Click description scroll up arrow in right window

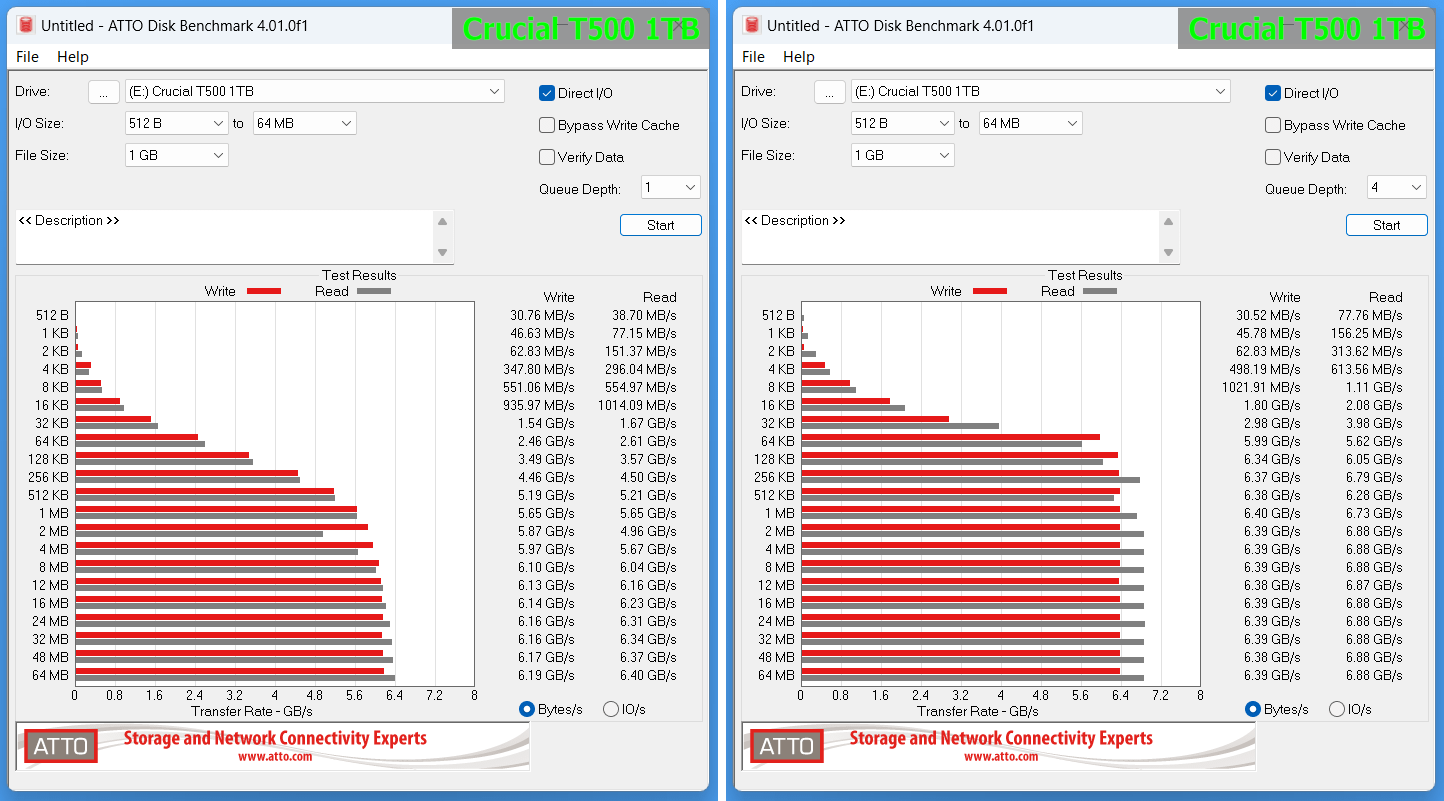pyautogui.click(x=1169, y=221)
